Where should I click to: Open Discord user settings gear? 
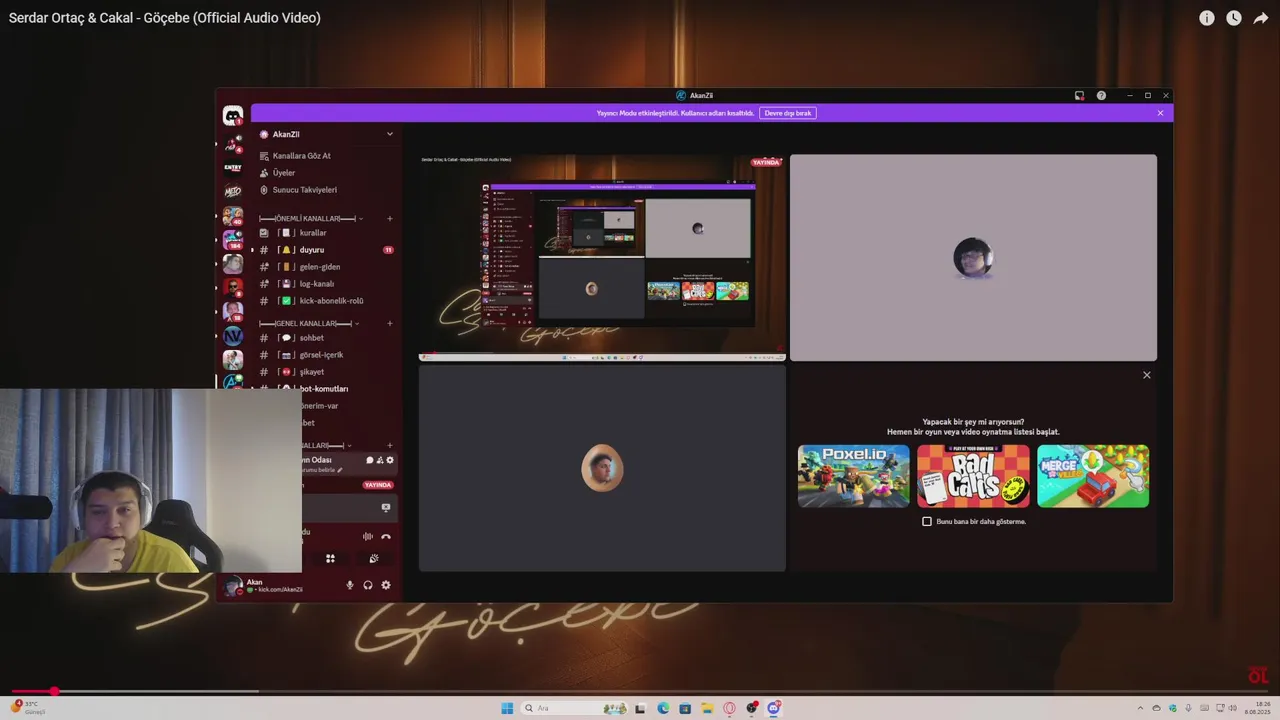click(386, 585)
